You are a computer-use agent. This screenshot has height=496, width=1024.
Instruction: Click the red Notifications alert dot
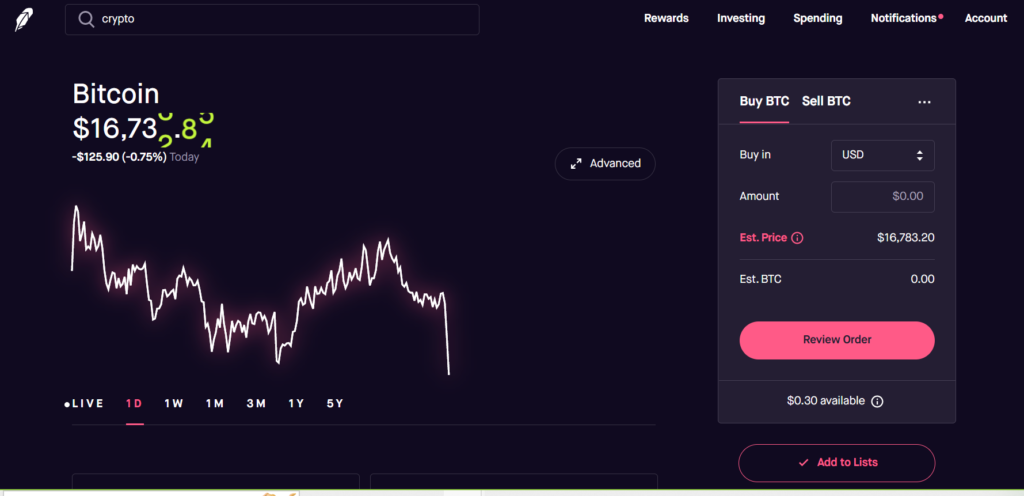940,16
